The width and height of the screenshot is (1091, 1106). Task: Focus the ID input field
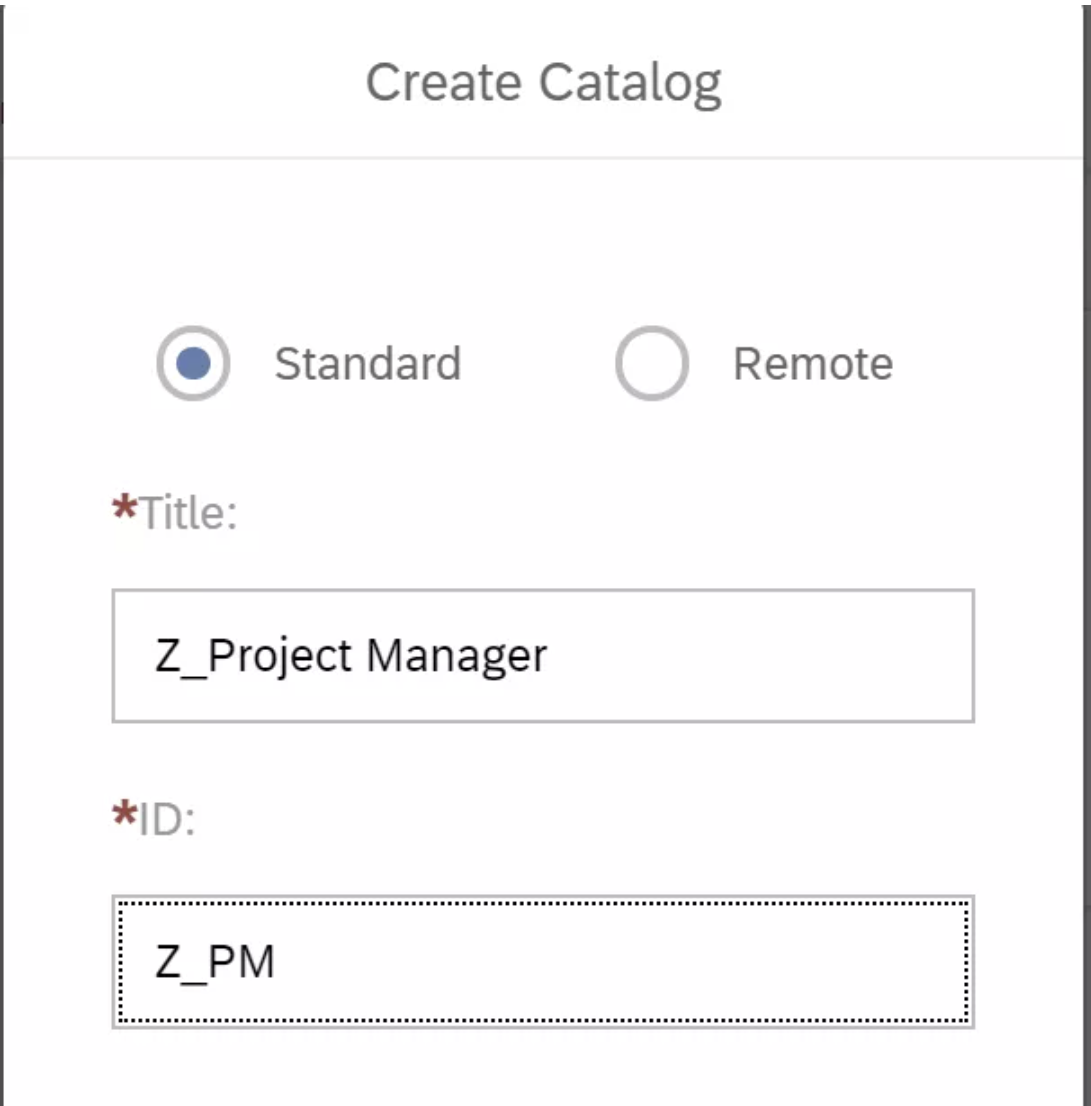click(543, 962)
